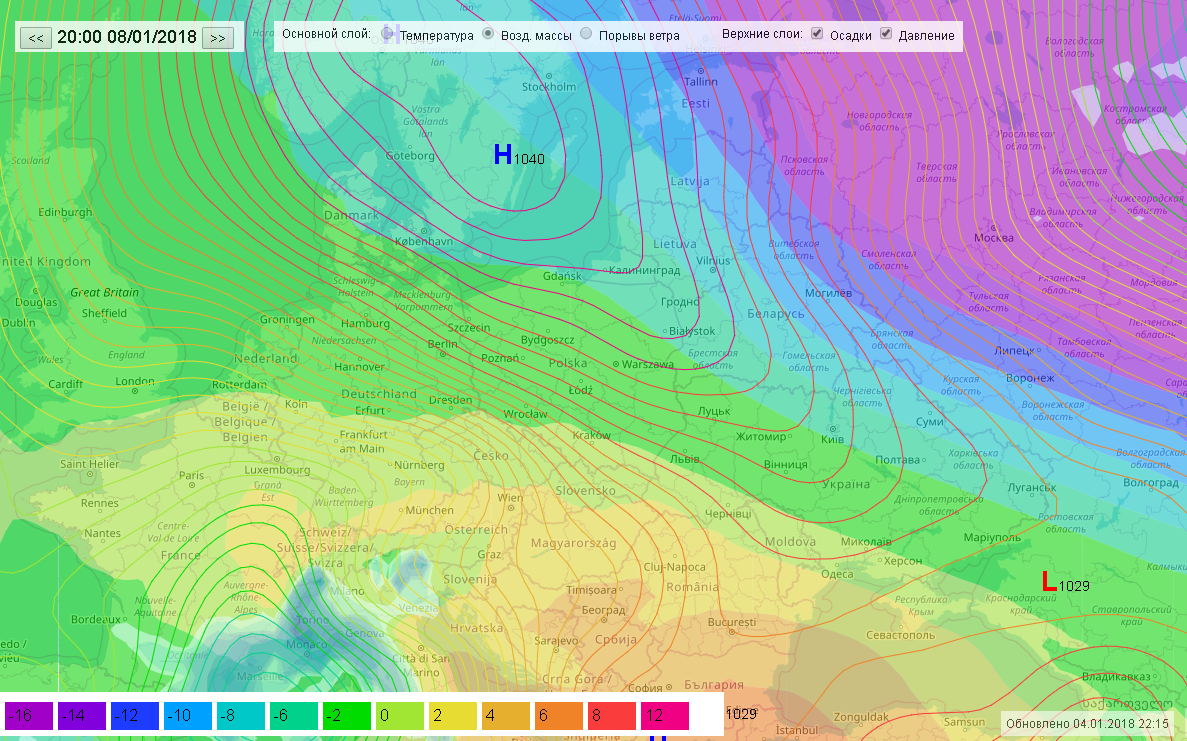Click Могилёв on the map
Screen dimensions: 1187x741
click(828, 293)
